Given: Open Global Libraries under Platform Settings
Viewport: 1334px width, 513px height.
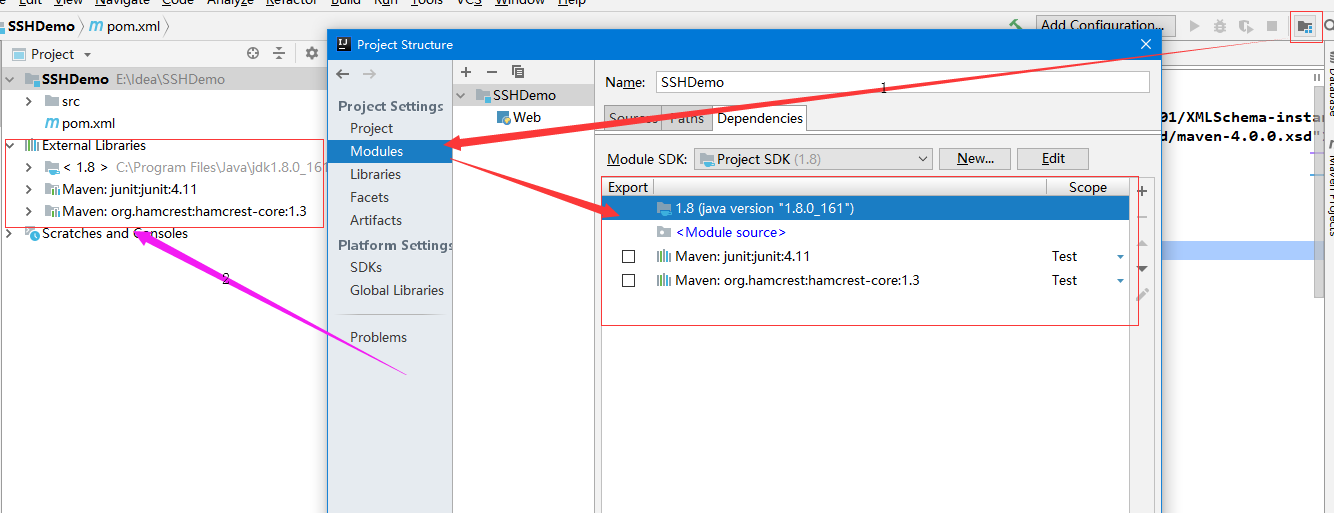Looking at the screenshot, I should point(397,290).
